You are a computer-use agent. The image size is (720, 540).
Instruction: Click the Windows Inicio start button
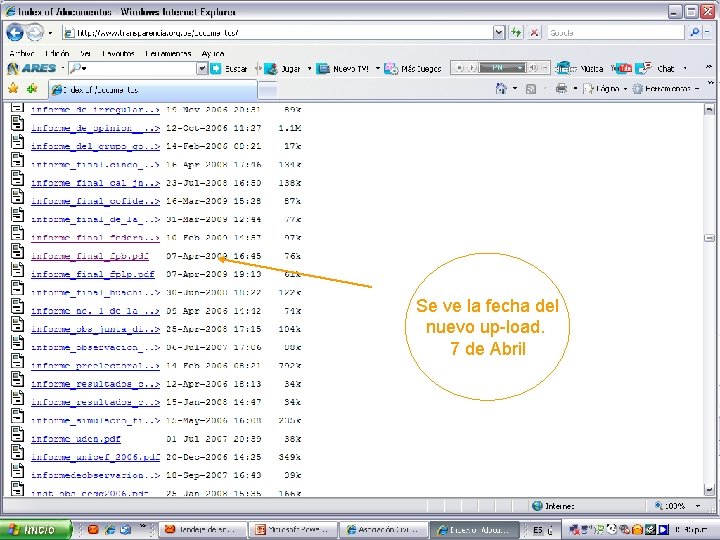(36, 529)
